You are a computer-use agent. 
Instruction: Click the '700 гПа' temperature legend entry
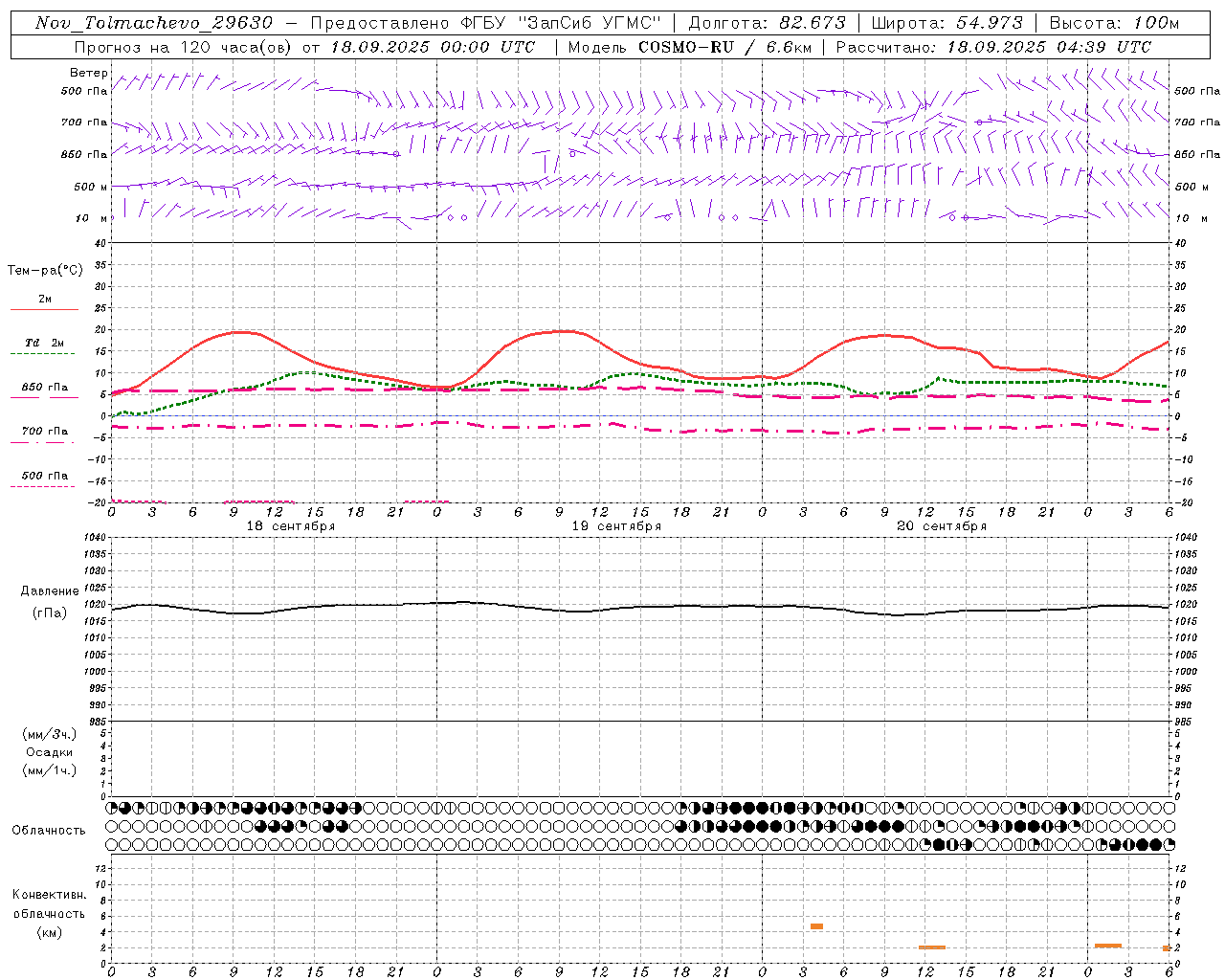pos(45,432)
